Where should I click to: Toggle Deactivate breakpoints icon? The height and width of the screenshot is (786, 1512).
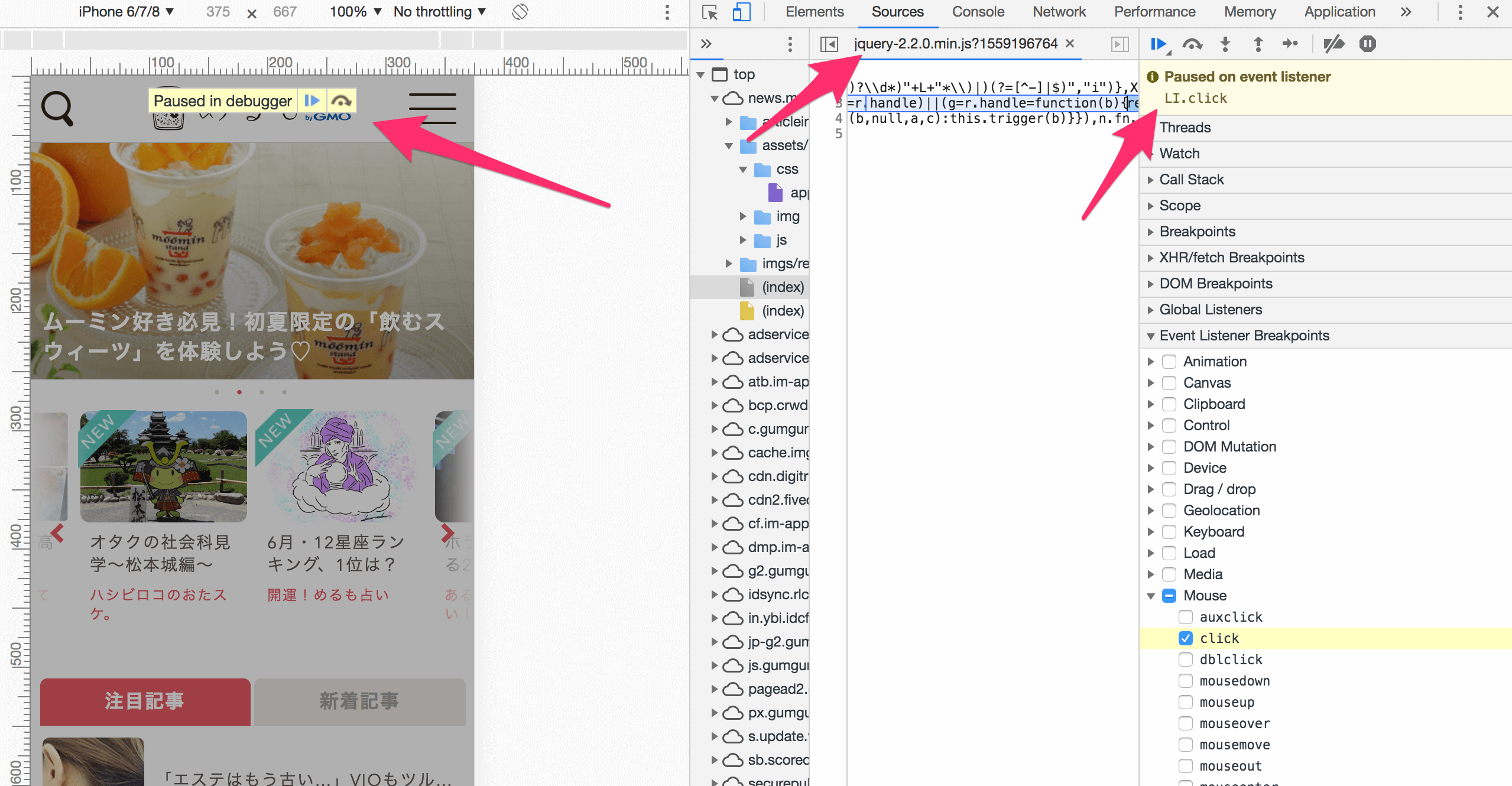point(1333,44)
